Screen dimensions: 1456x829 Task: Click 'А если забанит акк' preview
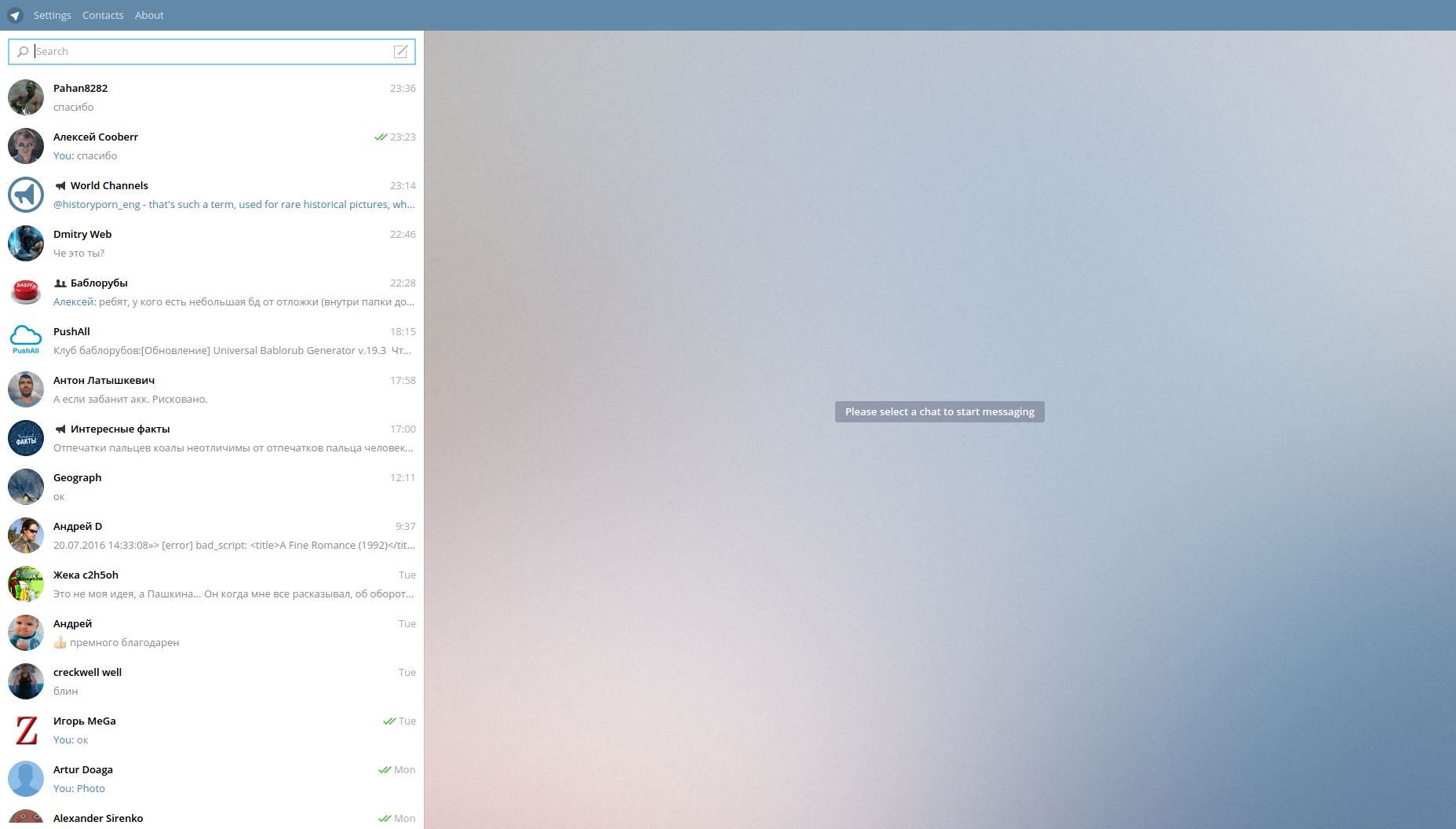[130, 400]
